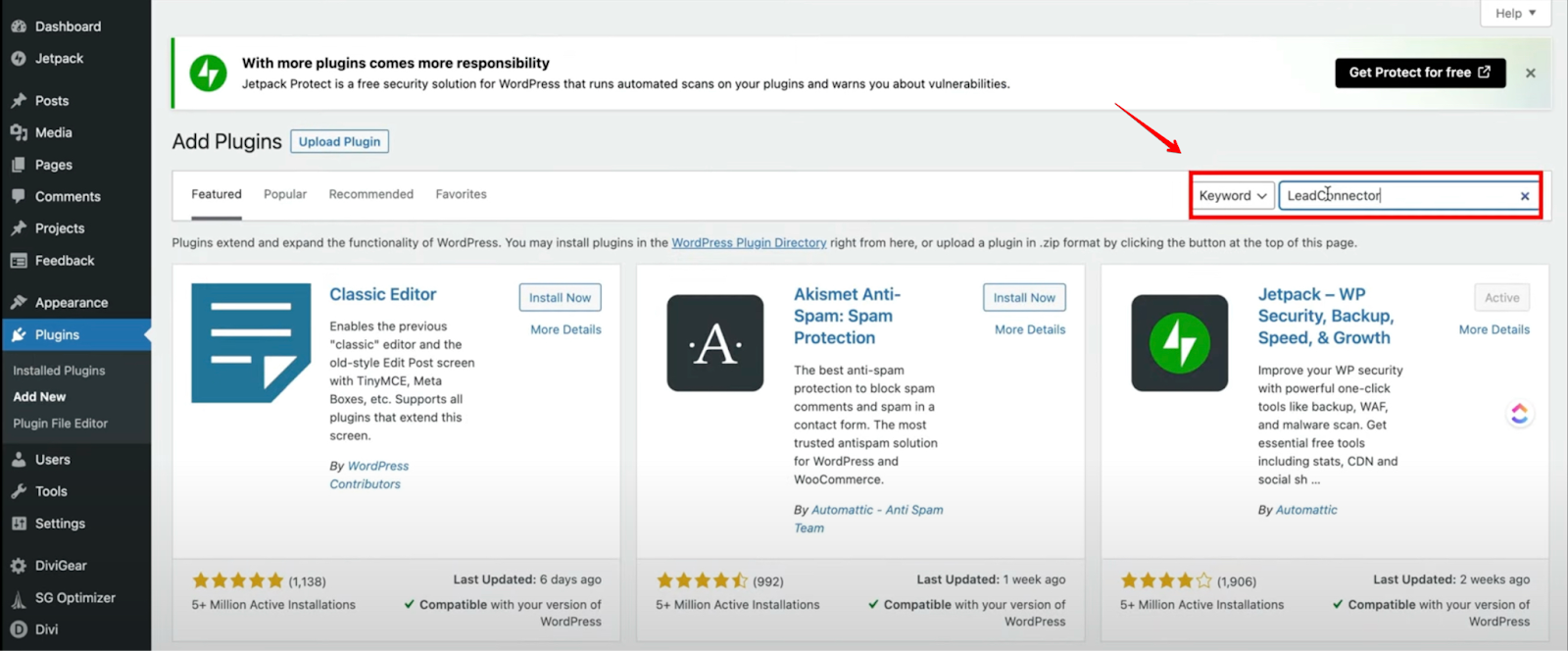
Task: Click the Jetpack Protect banner logo
Action: [x=208, y=73]
